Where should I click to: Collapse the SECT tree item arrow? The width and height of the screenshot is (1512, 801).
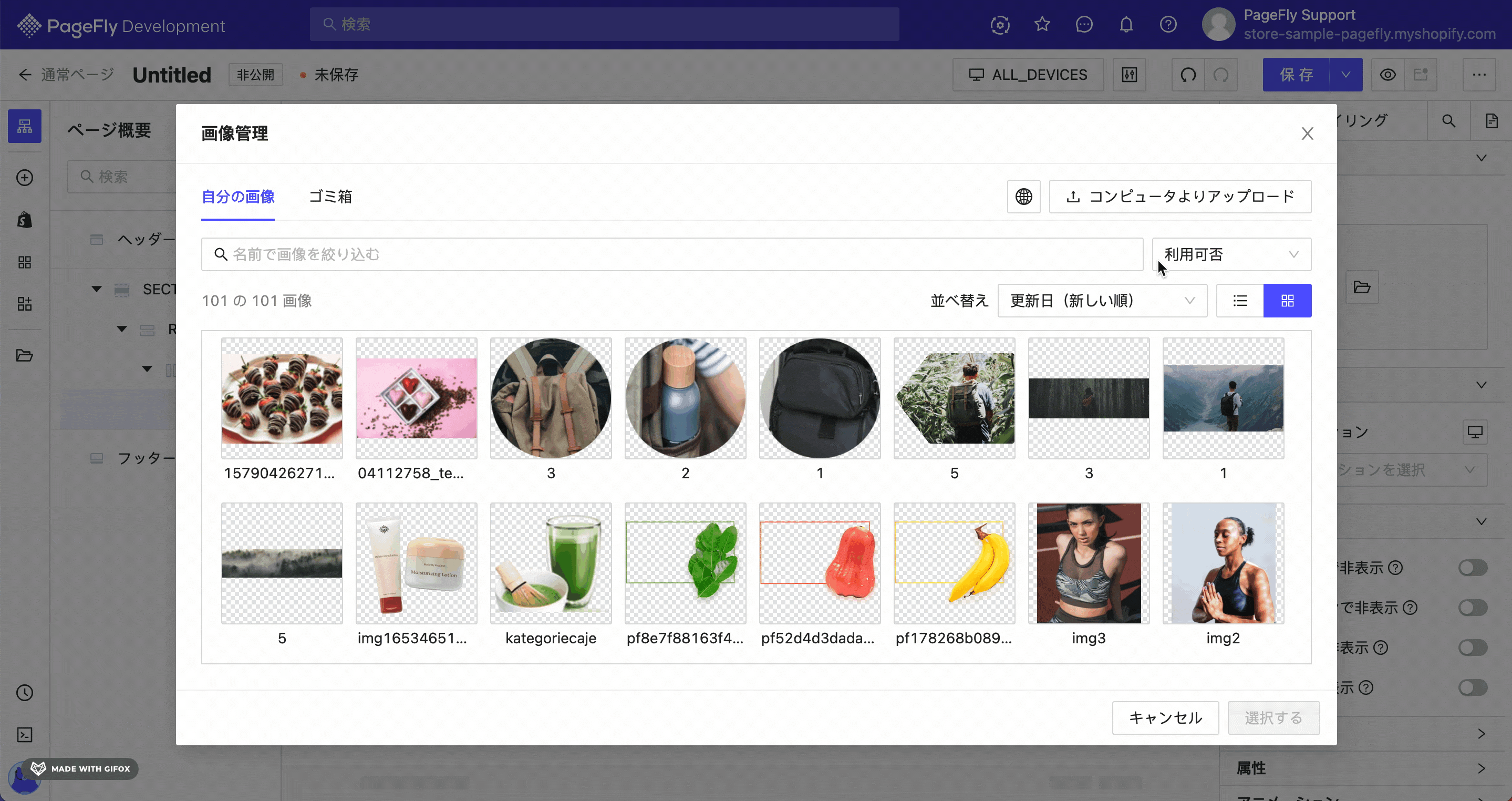[x=97, y=289]
